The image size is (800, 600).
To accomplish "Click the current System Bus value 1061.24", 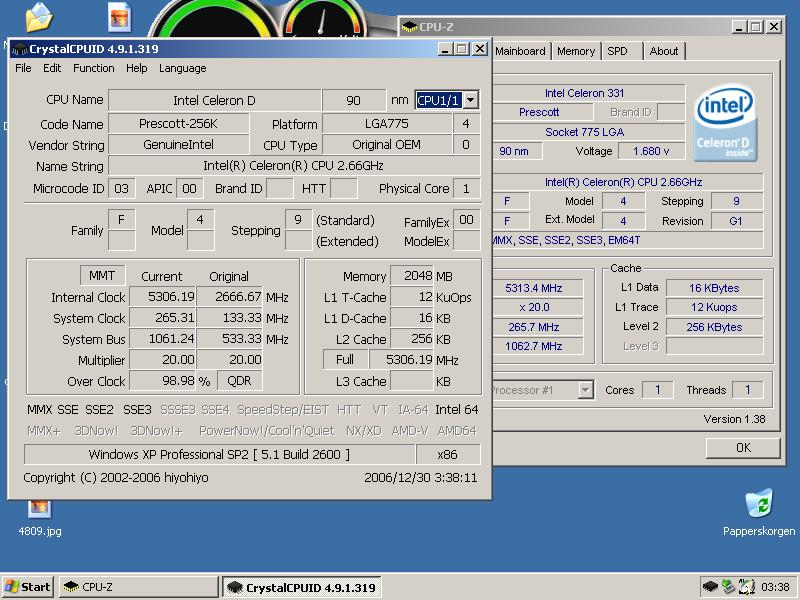I will tap(162, 339).
